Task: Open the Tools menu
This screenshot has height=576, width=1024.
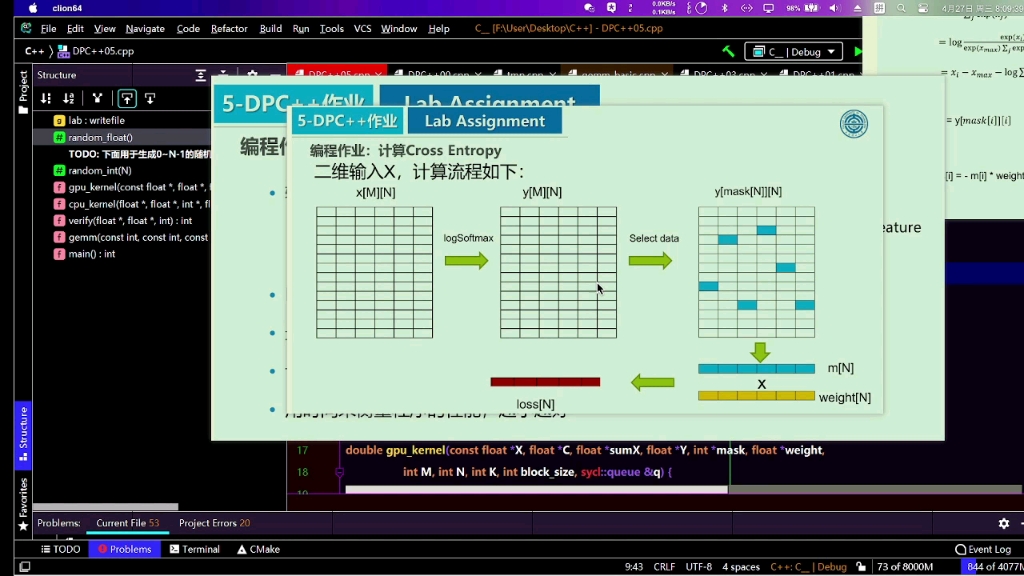Action: pyautogui.click(x=332, y=29)
